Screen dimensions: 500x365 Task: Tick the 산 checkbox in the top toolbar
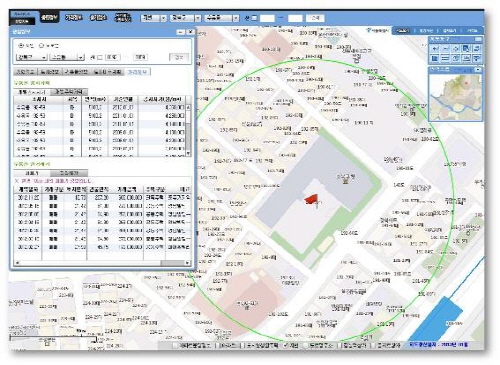tap(254, 18)
